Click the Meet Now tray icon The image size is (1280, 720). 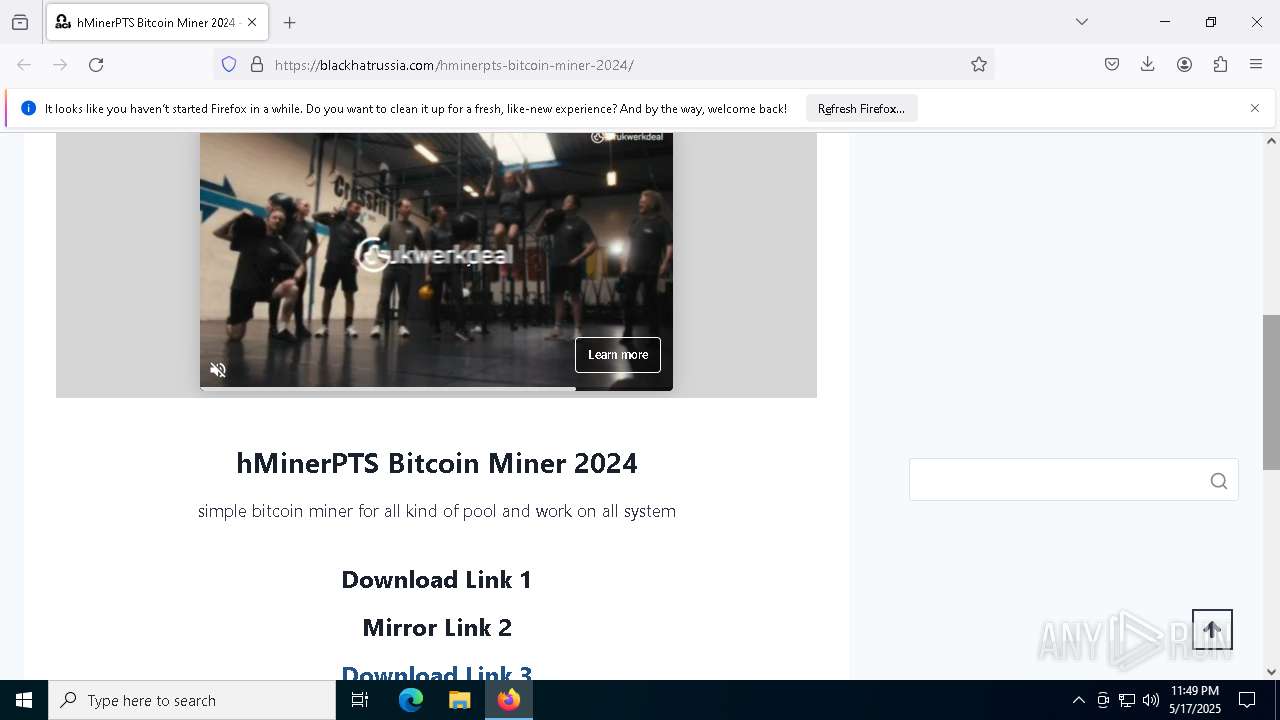[1103, 700]
